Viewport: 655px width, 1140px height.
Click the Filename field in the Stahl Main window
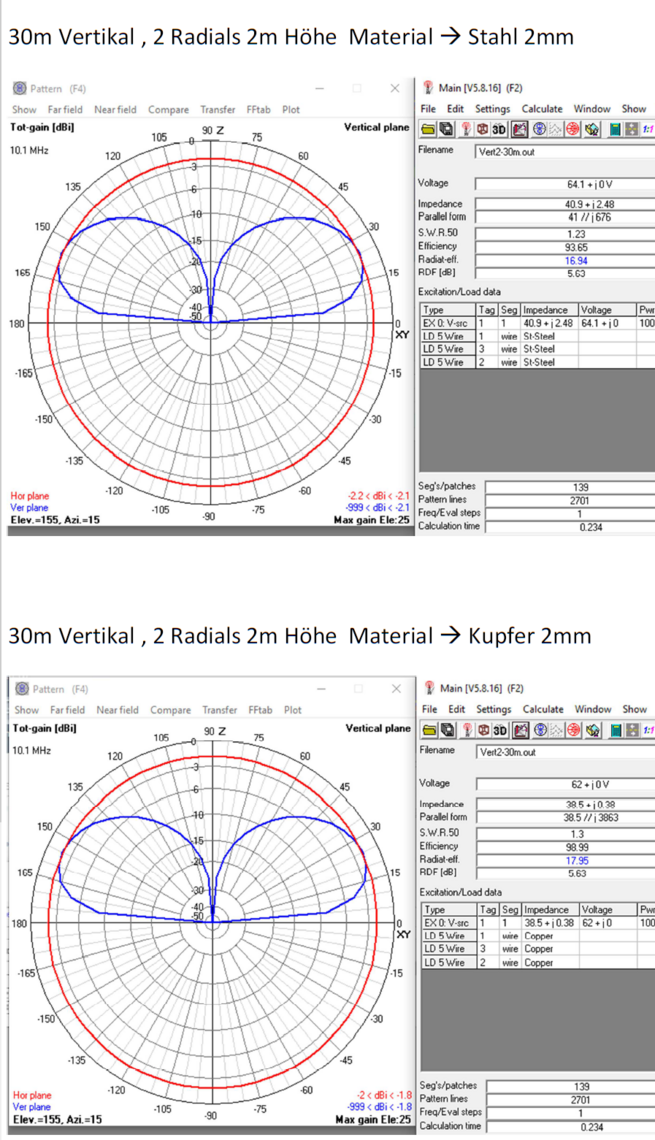[x=565, y=152]
